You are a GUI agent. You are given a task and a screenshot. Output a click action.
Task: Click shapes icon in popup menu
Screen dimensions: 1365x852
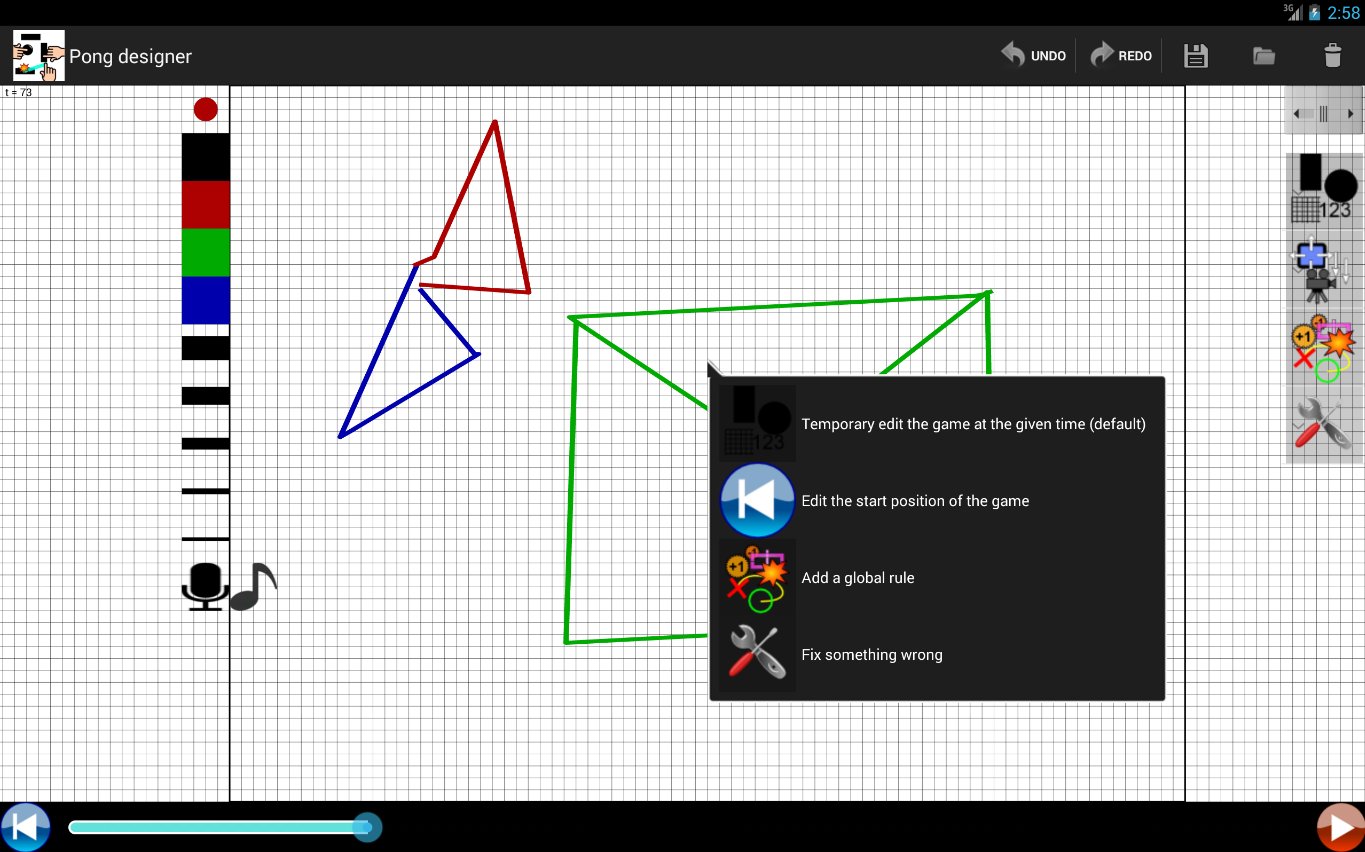(757, 423)
